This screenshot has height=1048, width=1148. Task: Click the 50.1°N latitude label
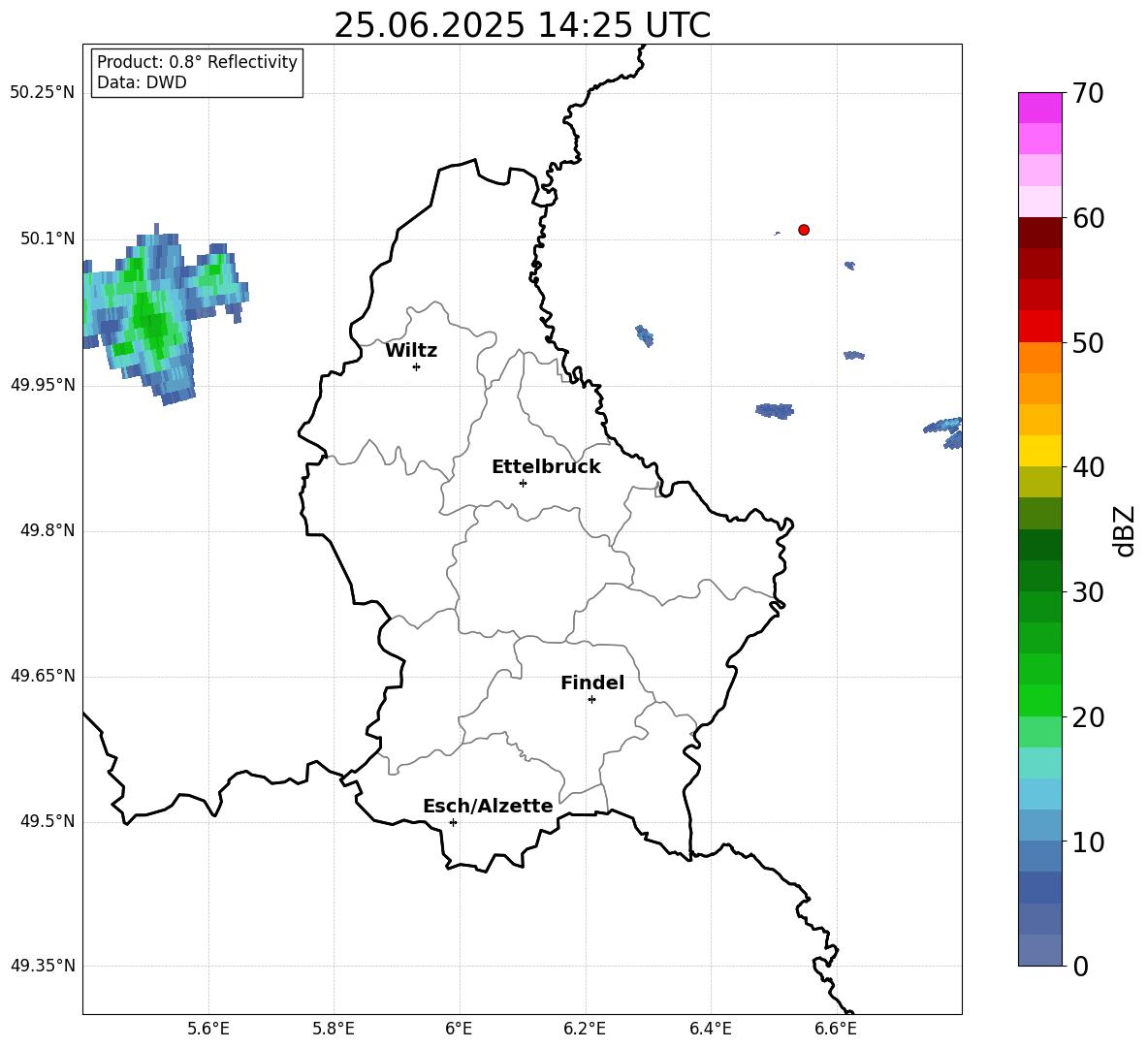click(x=47, y=238)
